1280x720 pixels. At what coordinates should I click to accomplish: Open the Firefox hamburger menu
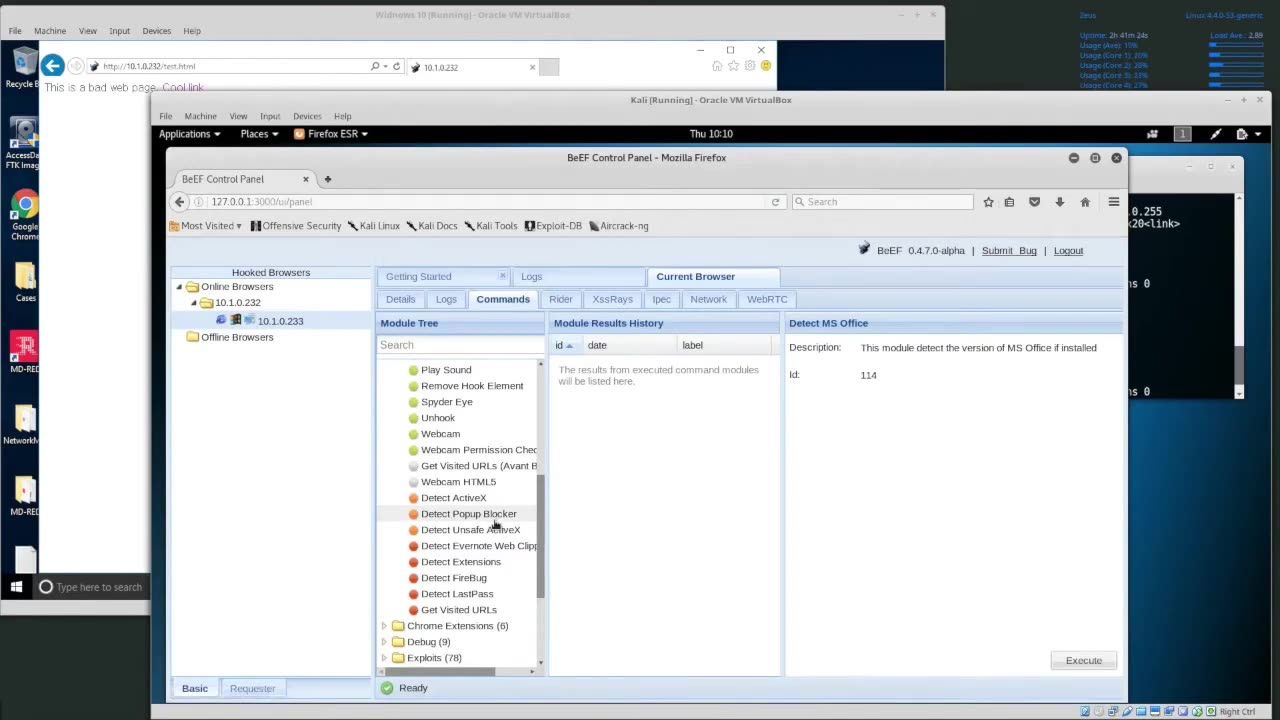coord(1113,202)
